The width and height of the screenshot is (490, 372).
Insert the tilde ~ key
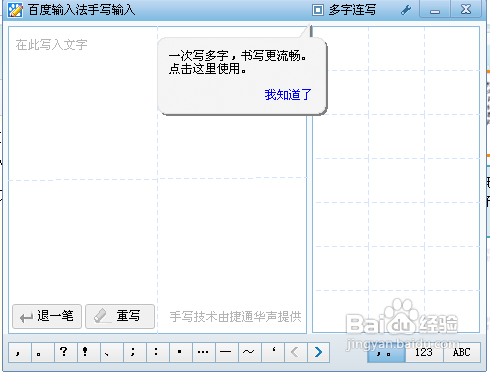(250, 352)
